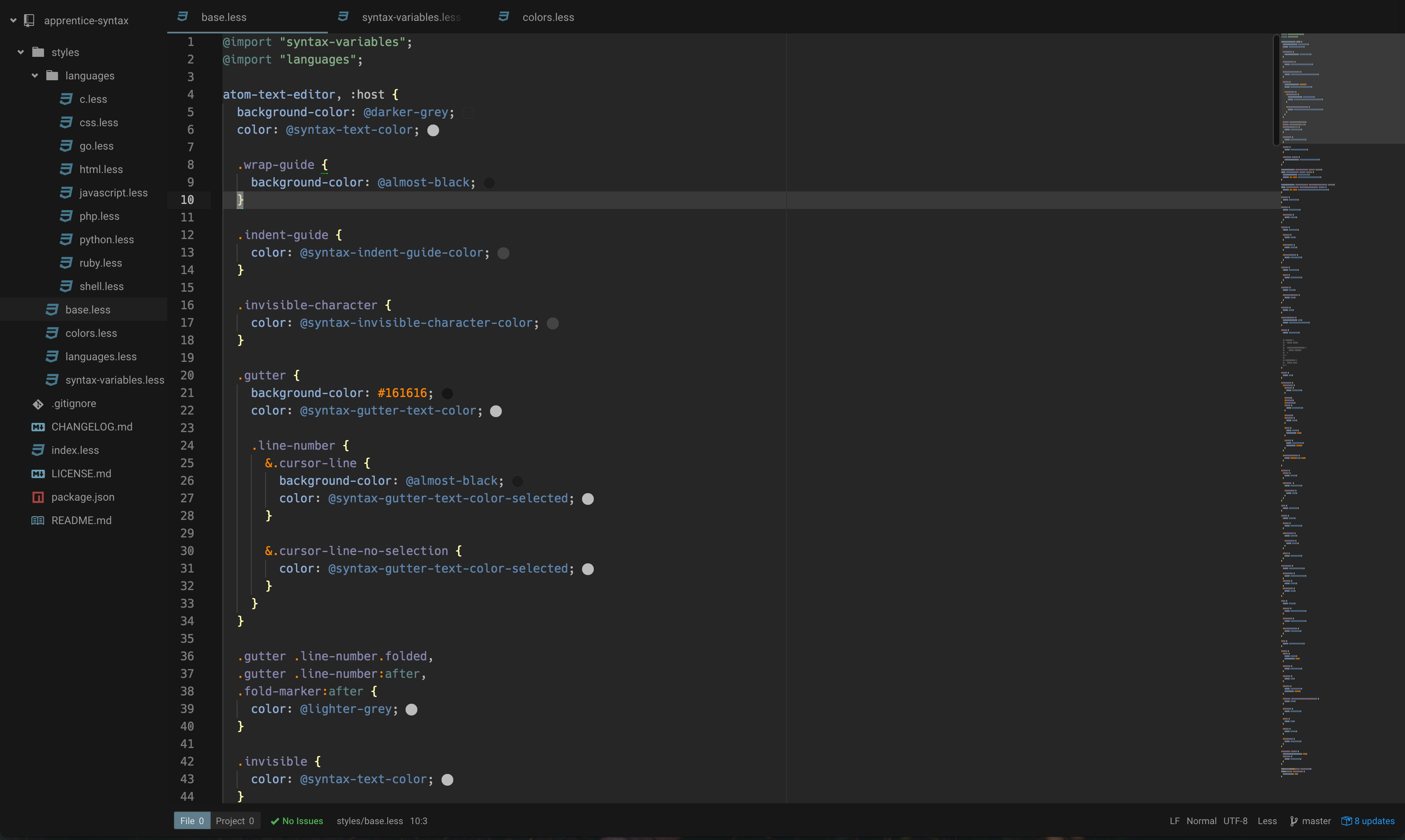Click the languages folder icon
This screenshot has width=1405, height=840.
(52, 76)
